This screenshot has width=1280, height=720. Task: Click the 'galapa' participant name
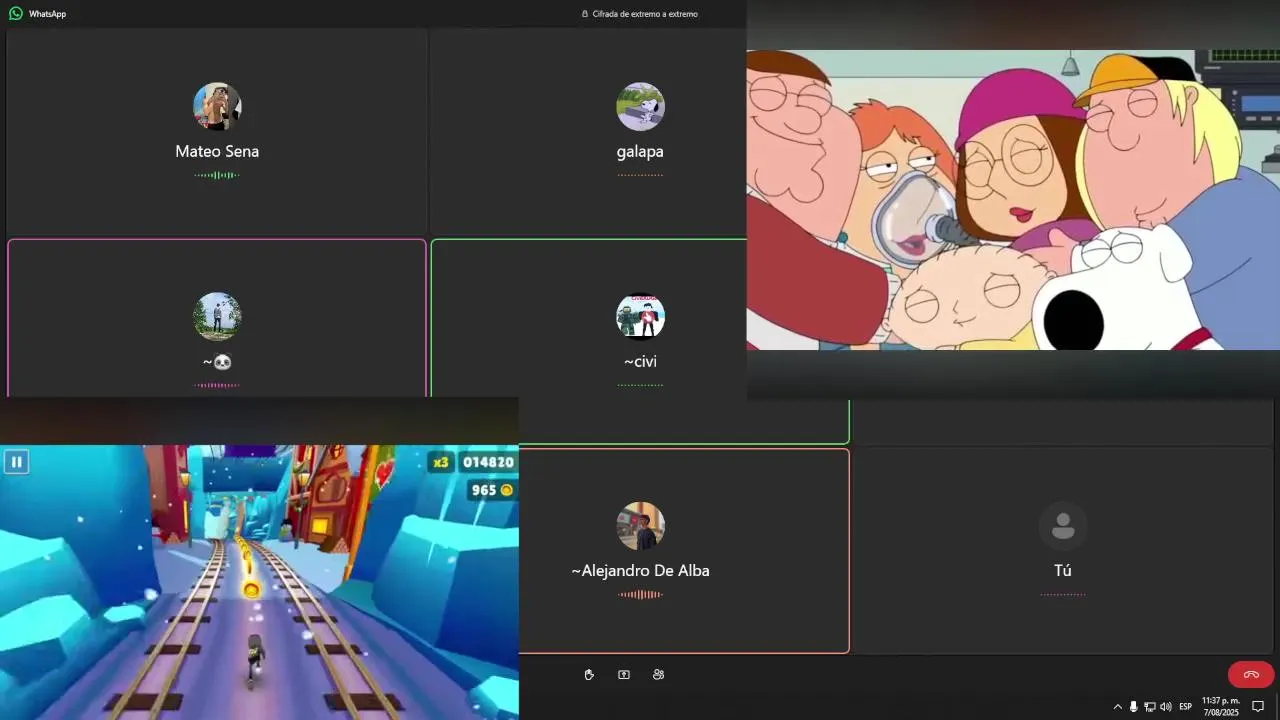640,152
